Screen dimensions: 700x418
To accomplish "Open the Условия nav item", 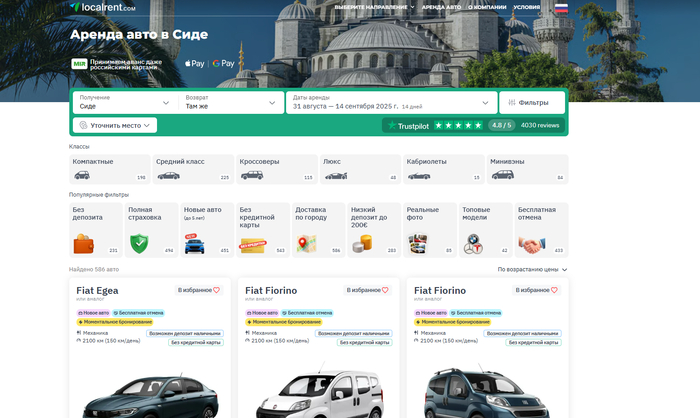I will pos(527,7).
